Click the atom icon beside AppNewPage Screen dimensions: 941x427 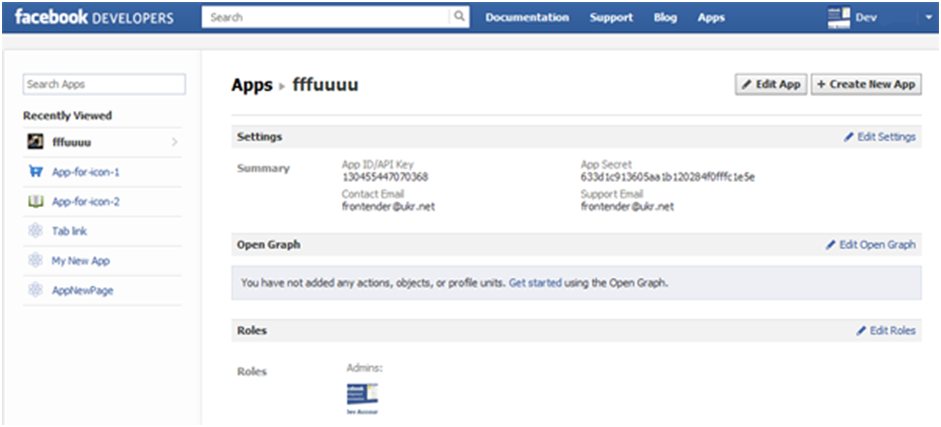(35, 290)
